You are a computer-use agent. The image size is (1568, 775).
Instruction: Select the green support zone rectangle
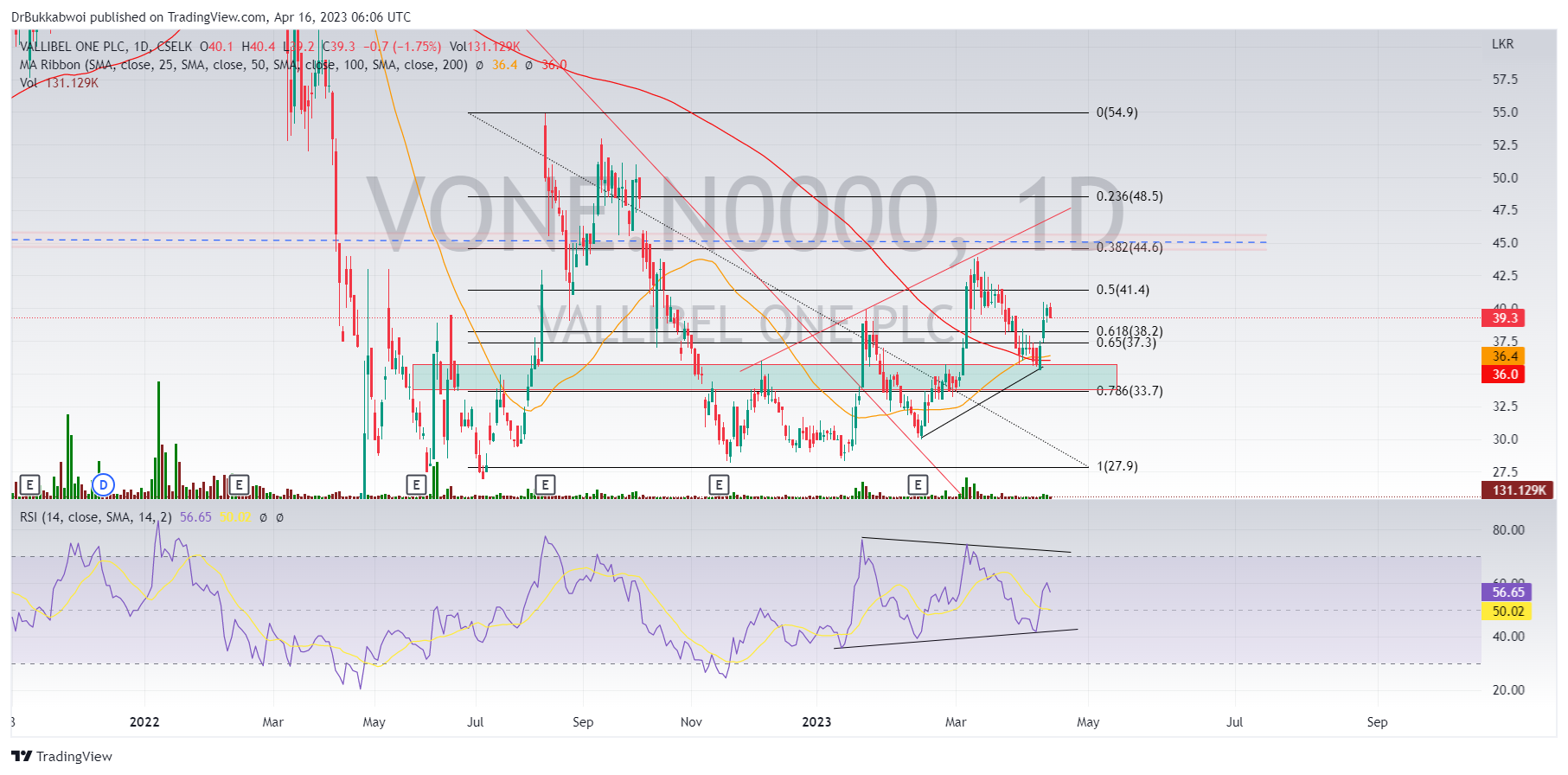765,376
